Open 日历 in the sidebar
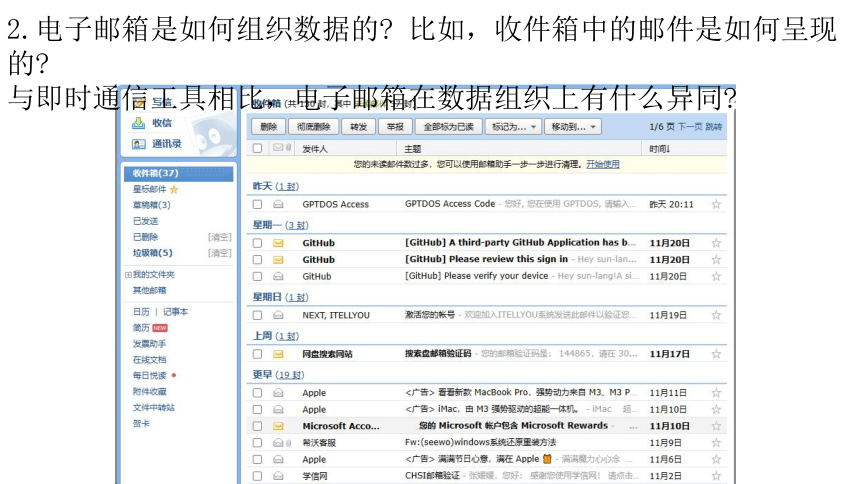The height and width of the screenshot is (484, 860). tap(141, 312)
